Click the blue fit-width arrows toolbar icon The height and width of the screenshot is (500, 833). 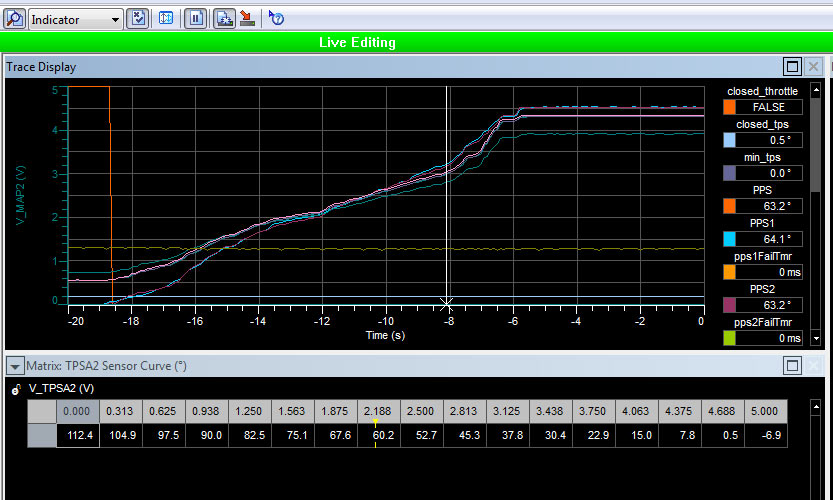pyautogui.click(x=166, y=19)
